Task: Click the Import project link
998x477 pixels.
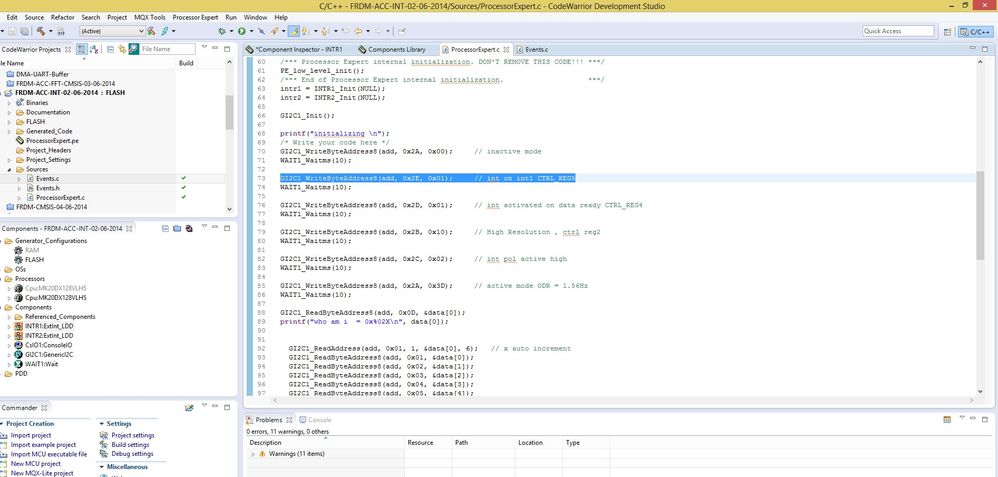Action: [30, 435]
